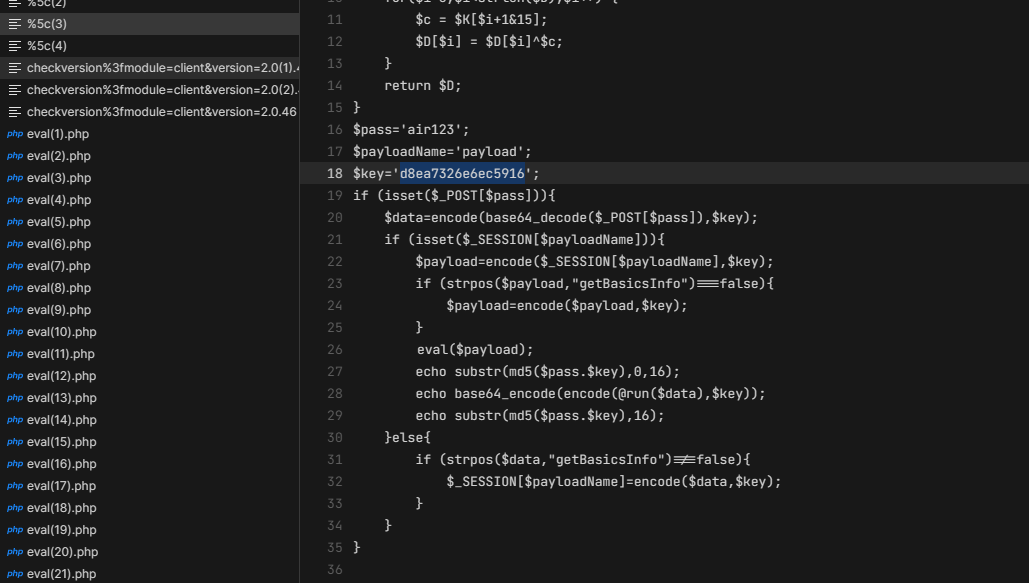
Task: Open eval(20).php in the file list
Action: point(150,551)
